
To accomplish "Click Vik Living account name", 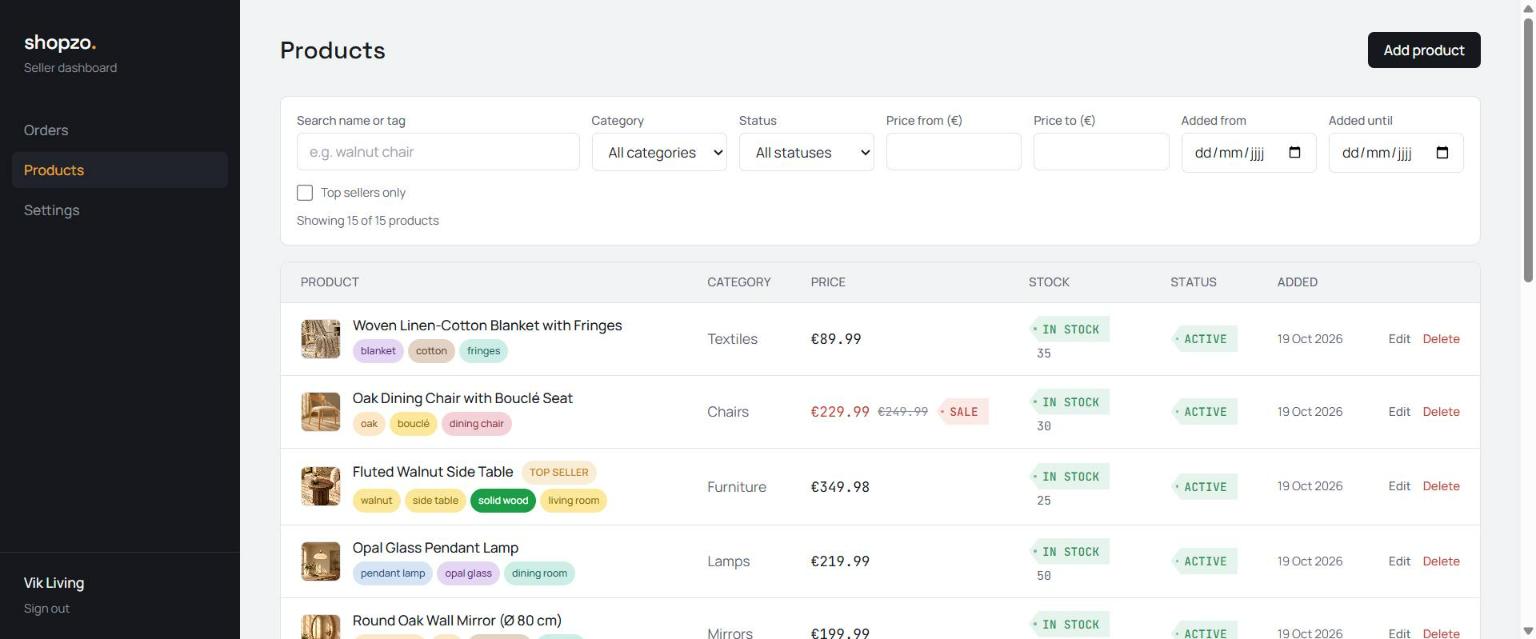I will tap(54, 583).
